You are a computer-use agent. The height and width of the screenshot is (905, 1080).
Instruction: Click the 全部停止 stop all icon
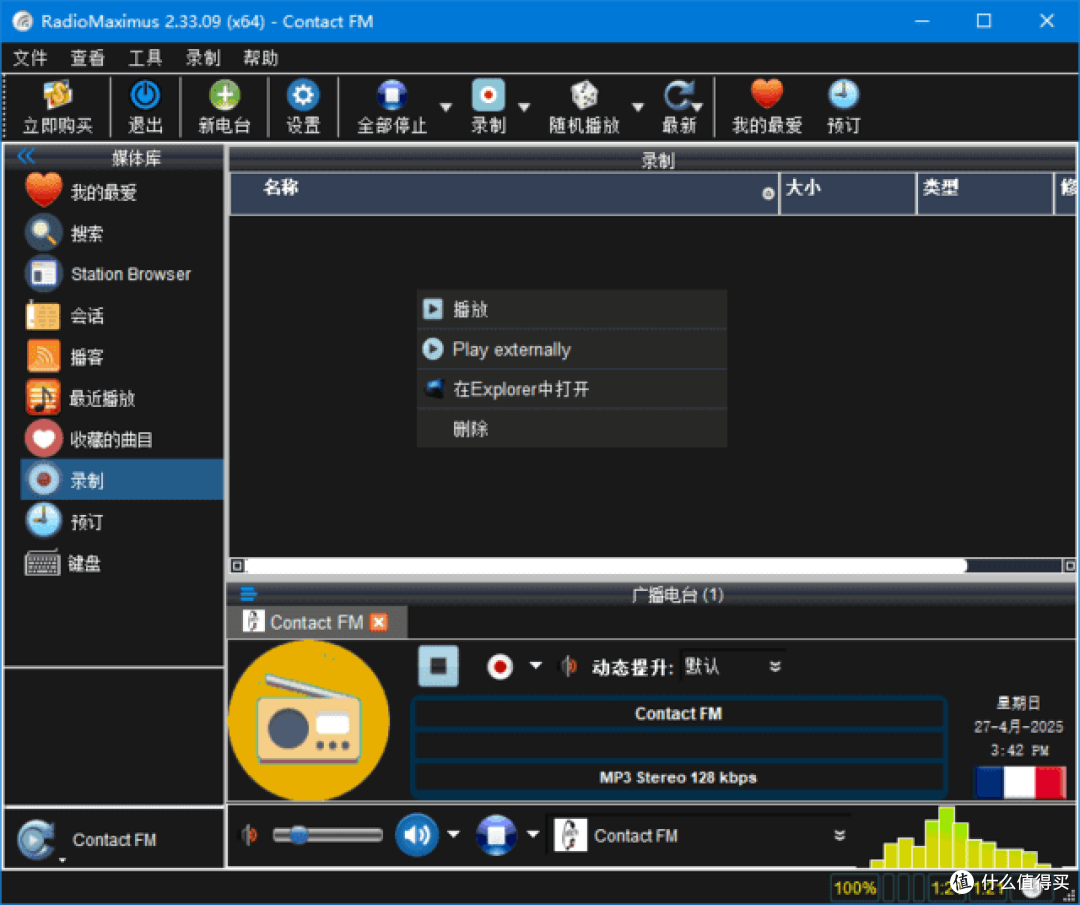click(x=391, y=95)
